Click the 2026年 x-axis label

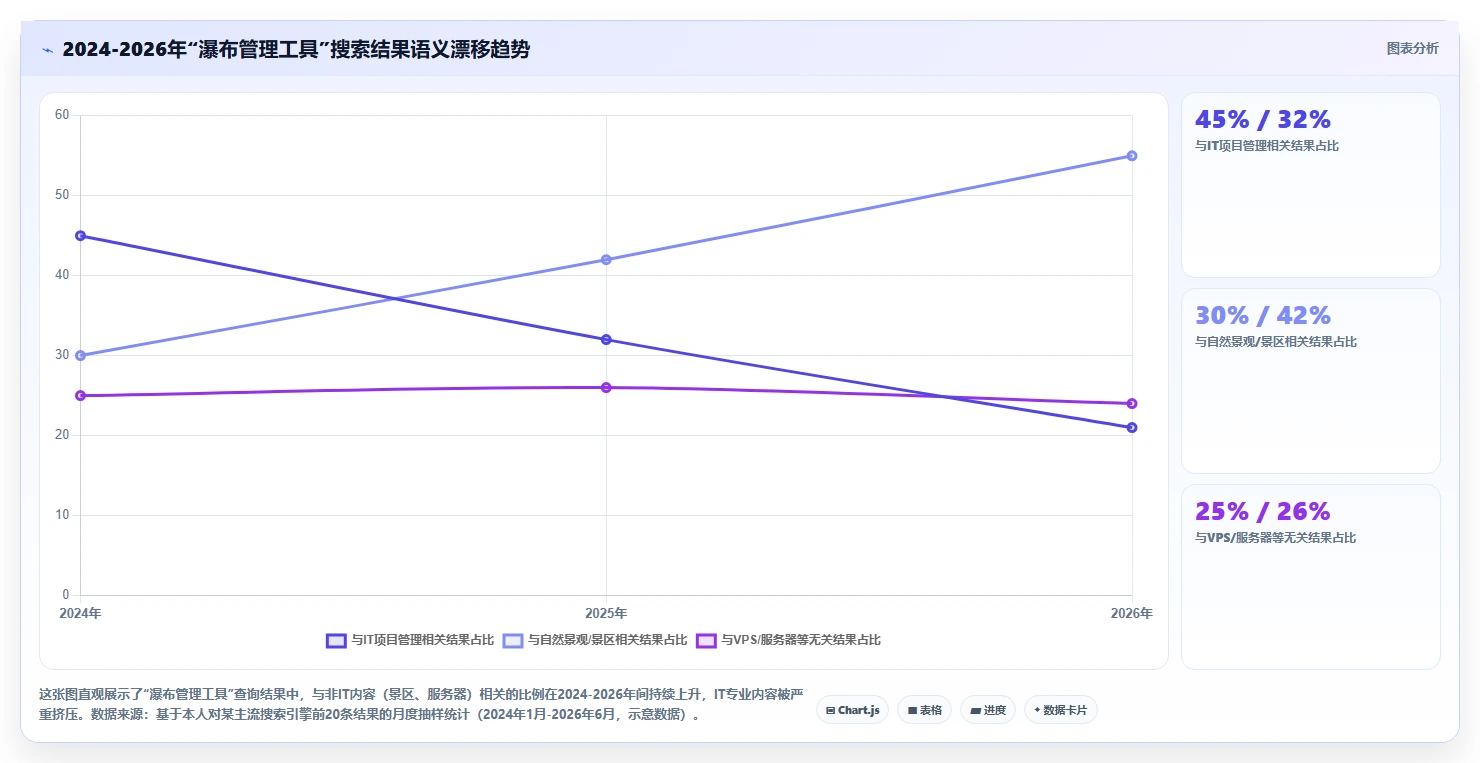[1132, 613]
